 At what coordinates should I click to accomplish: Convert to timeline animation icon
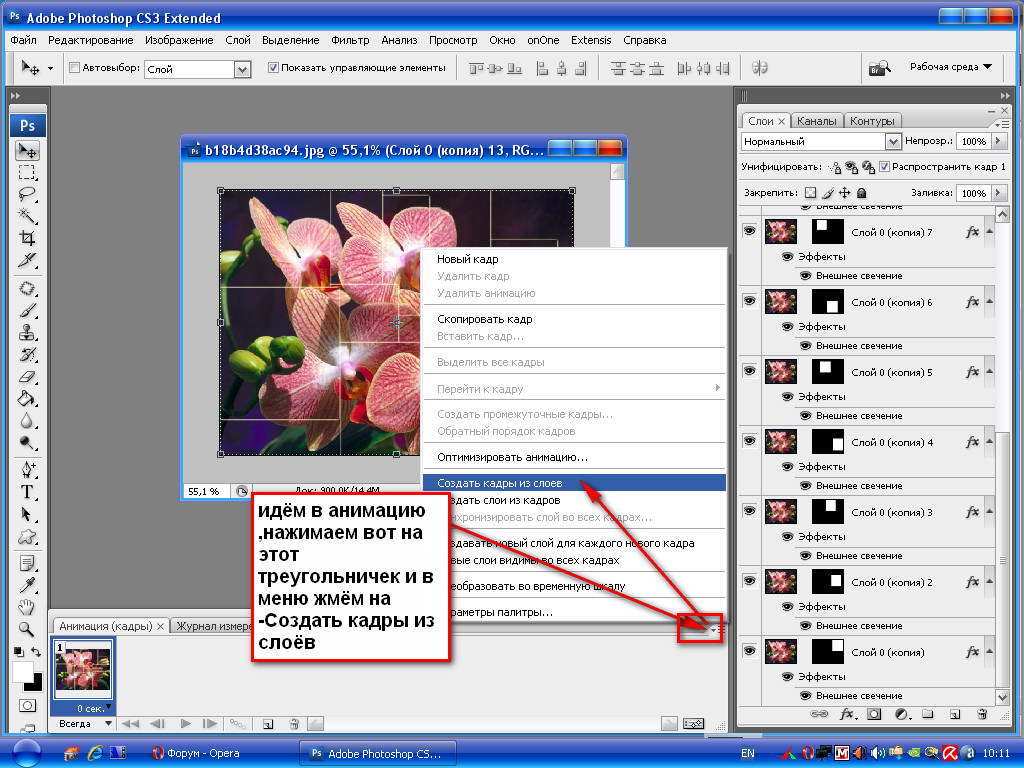click(693, 724)
